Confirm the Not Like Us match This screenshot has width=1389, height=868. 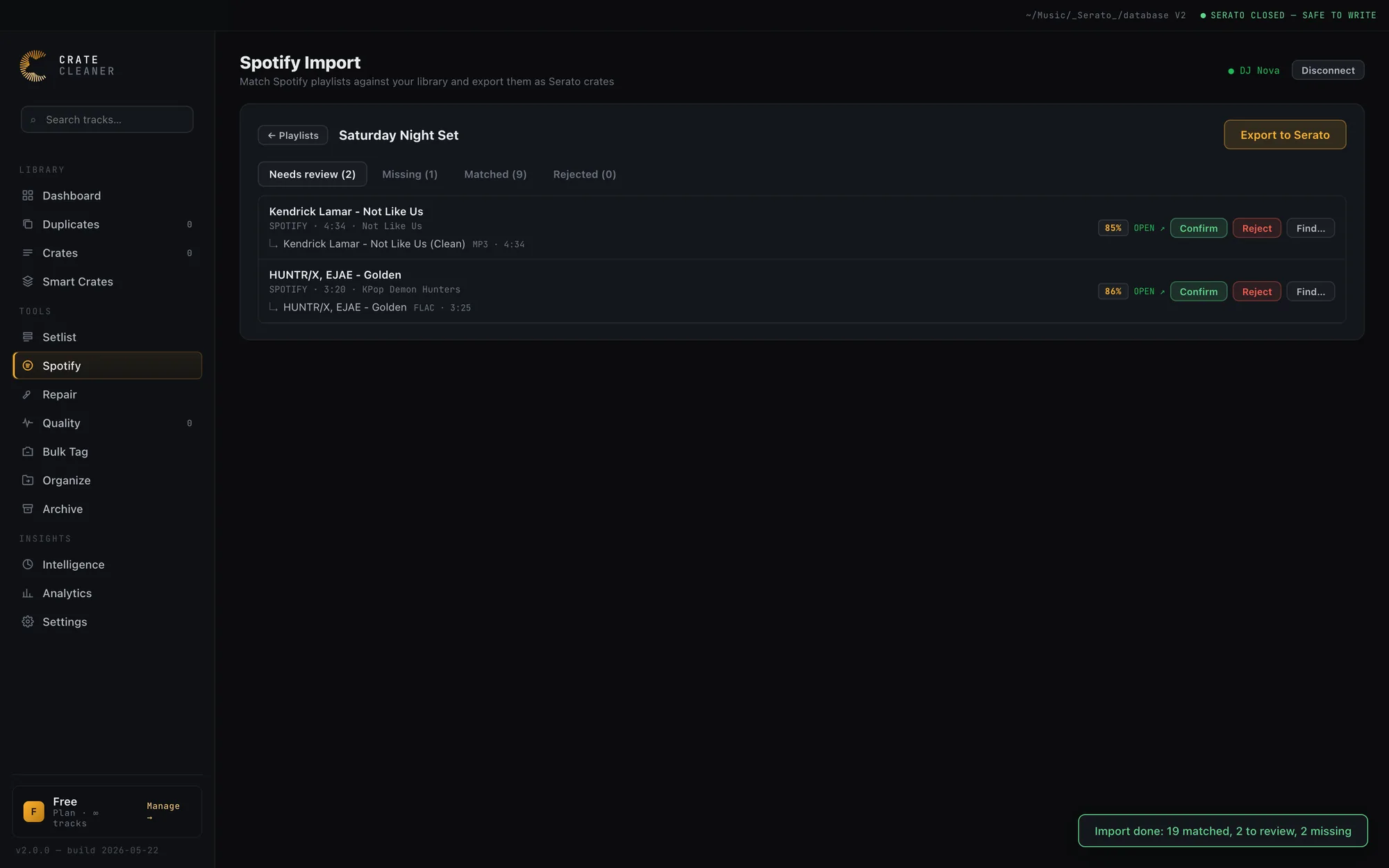1198,228
